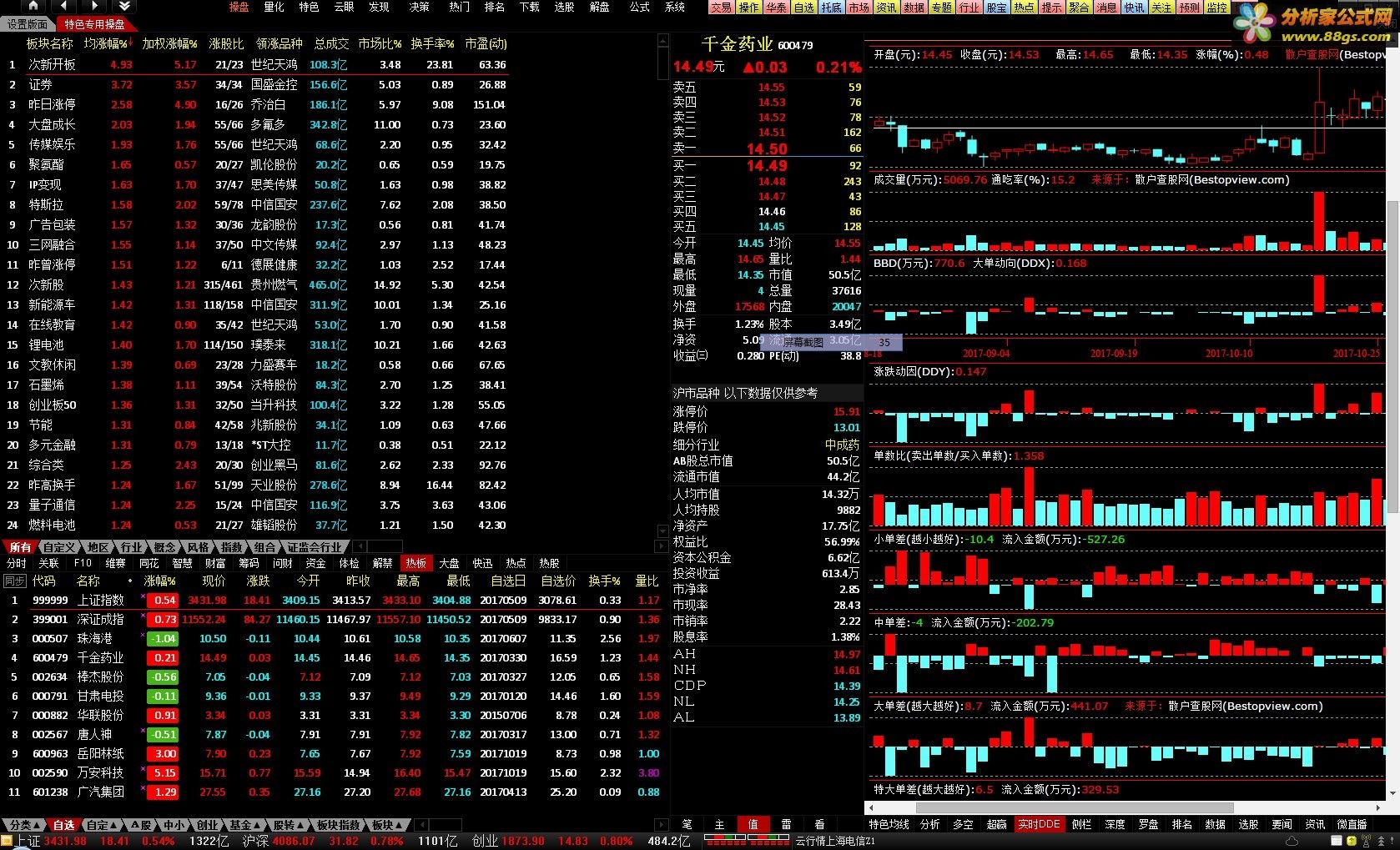Expand the 股转 dropdown tab at bottom
The width and height of the screenshot is (1400, 850).
(289, 825)
